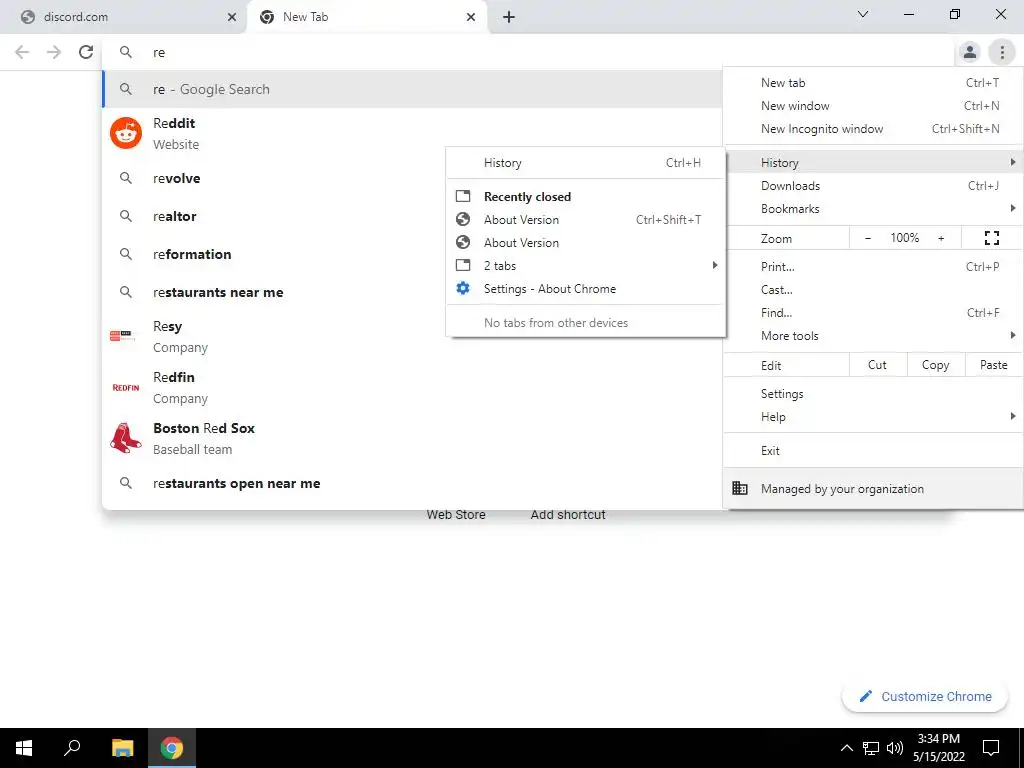1024x768 pixels.
Task: Click the Customize Chrome button
Action: (926, 696)
